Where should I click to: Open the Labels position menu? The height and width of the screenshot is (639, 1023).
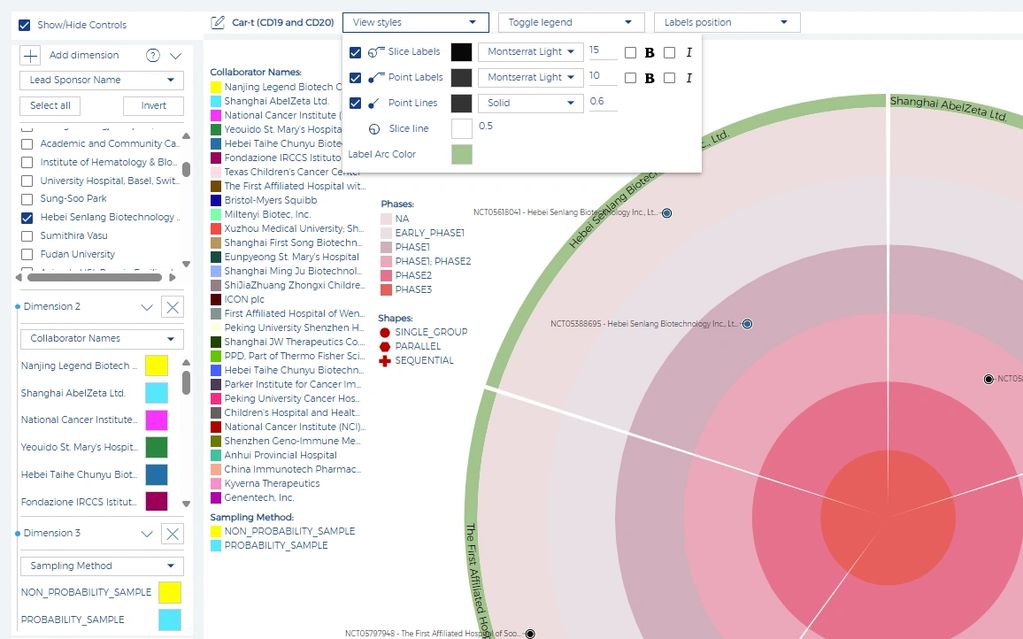click(726, 22)
